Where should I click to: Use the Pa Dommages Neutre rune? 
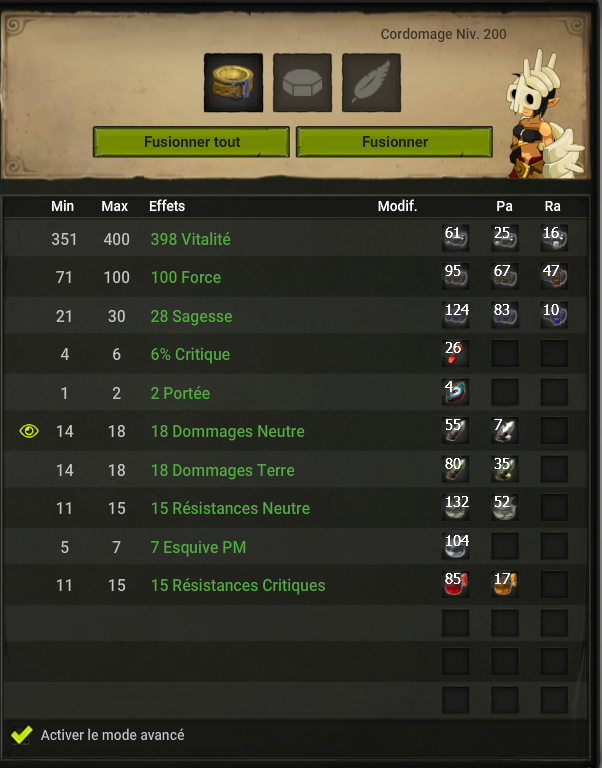(x=505, y=430)
